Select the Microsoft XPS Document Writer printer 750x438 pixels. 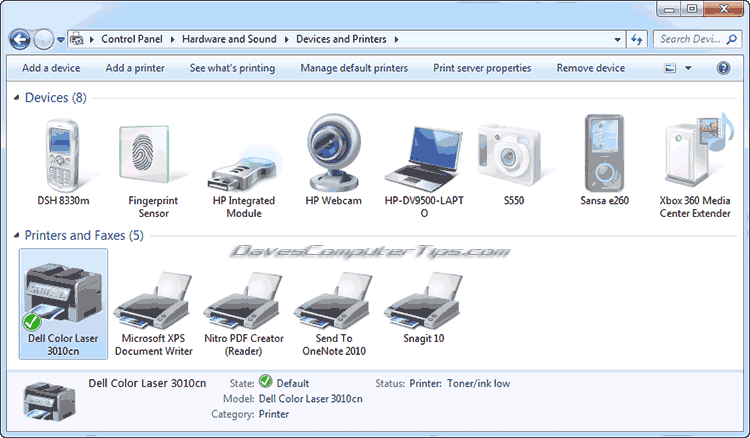tap(154, 313)
